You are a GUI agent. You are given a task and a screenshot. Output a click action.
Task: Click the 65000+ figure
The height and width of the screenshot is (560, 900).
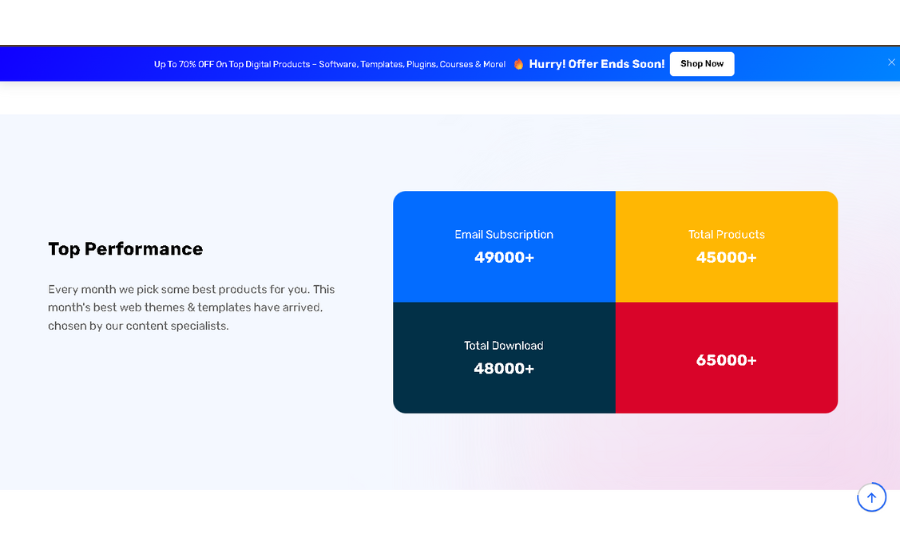pyautogui.click(x=726, y=360)
